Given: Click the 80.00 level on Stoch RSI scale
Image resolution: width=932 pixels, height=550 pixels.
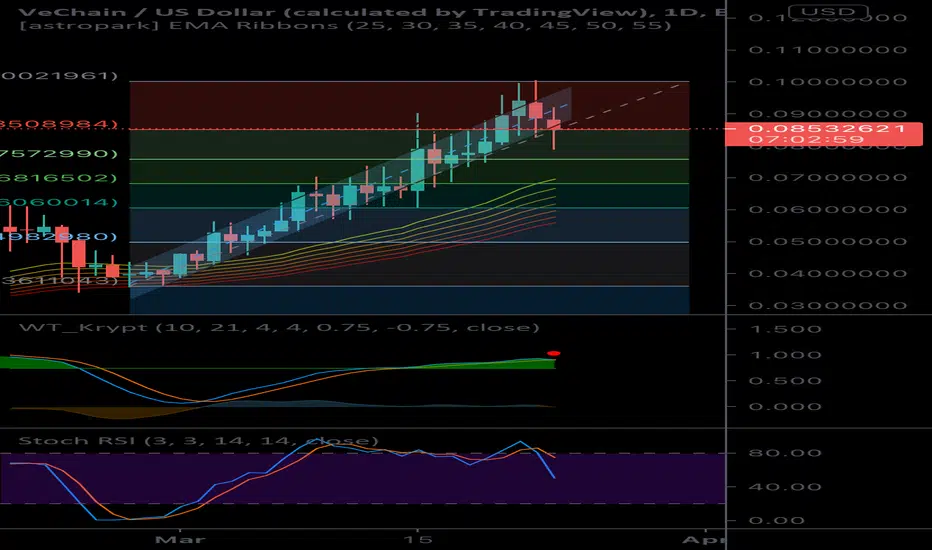Looking at the screenshot, I should point(786,452).
